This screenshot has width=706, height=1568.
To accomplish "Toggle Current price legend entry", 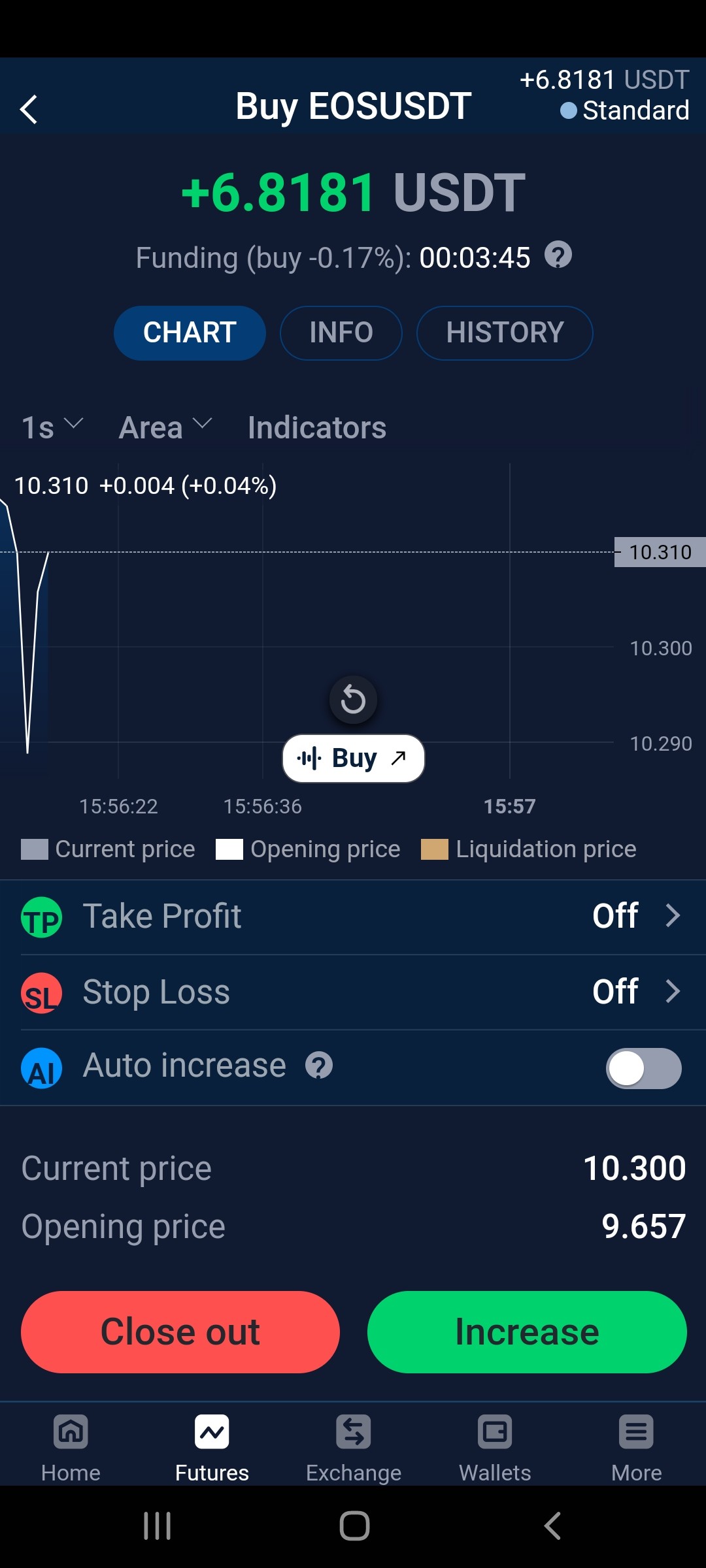I will (108, 849).
